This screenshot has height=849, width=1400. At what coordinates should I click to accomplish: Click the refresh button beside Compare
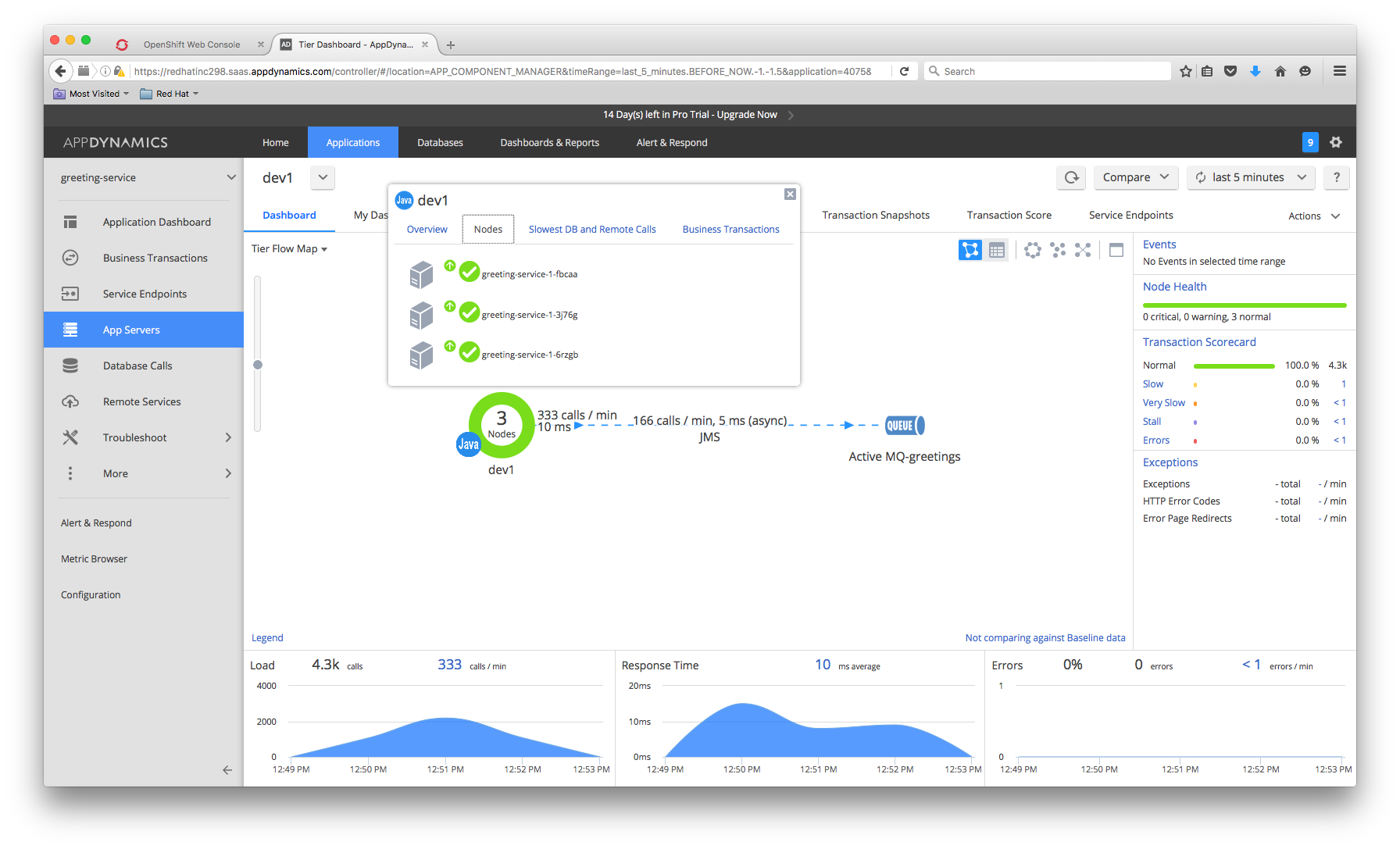coord(1072,177)
